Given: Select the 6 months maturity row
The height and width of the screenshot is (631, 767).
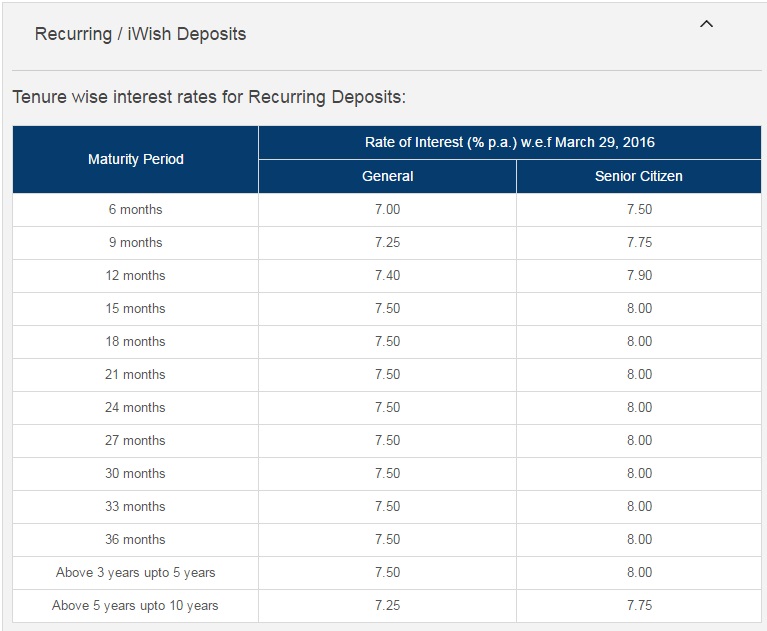Looking at the screenshot, I should tap(387, 209).
